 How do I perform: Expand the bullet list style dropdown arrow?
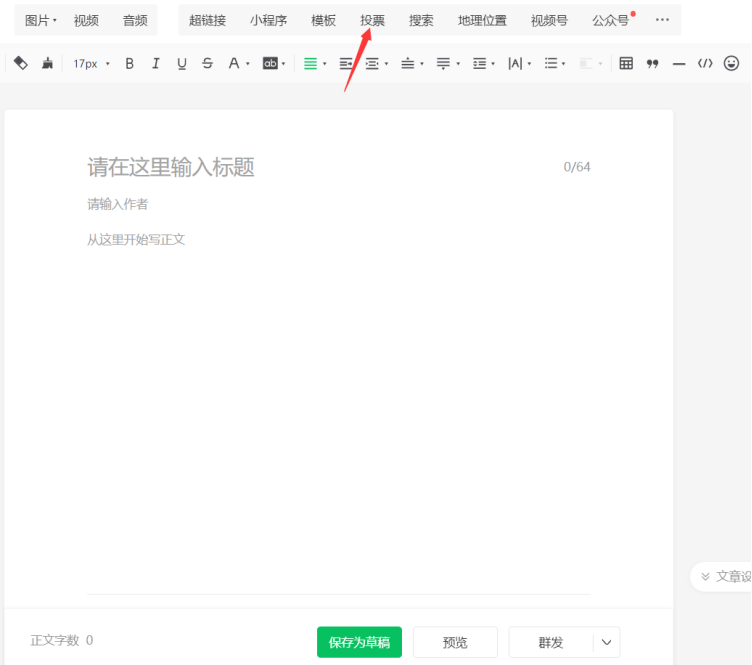(x=564, y=64)
